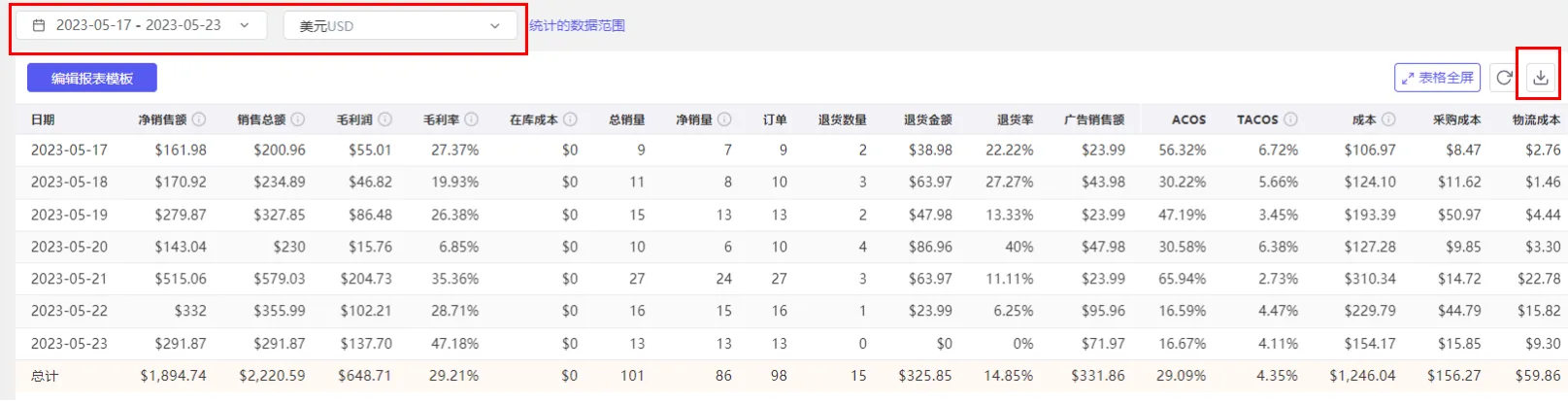The image size is (1568, 402).
Task: Open the 美元USD currency dropdown
Action: (x=401, y=26)
